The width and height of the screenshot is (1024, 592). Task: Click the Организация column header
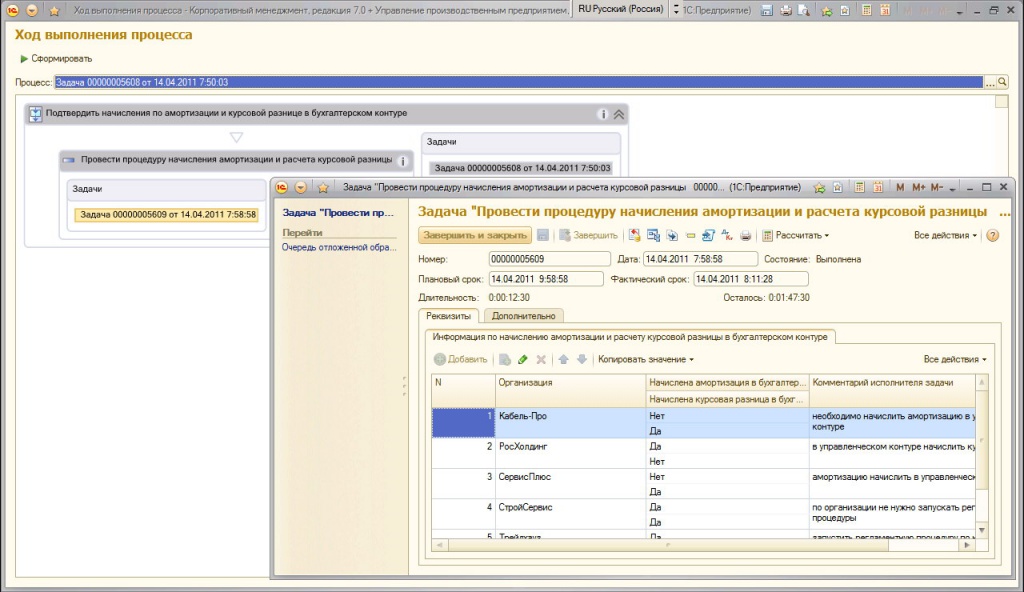570,391
